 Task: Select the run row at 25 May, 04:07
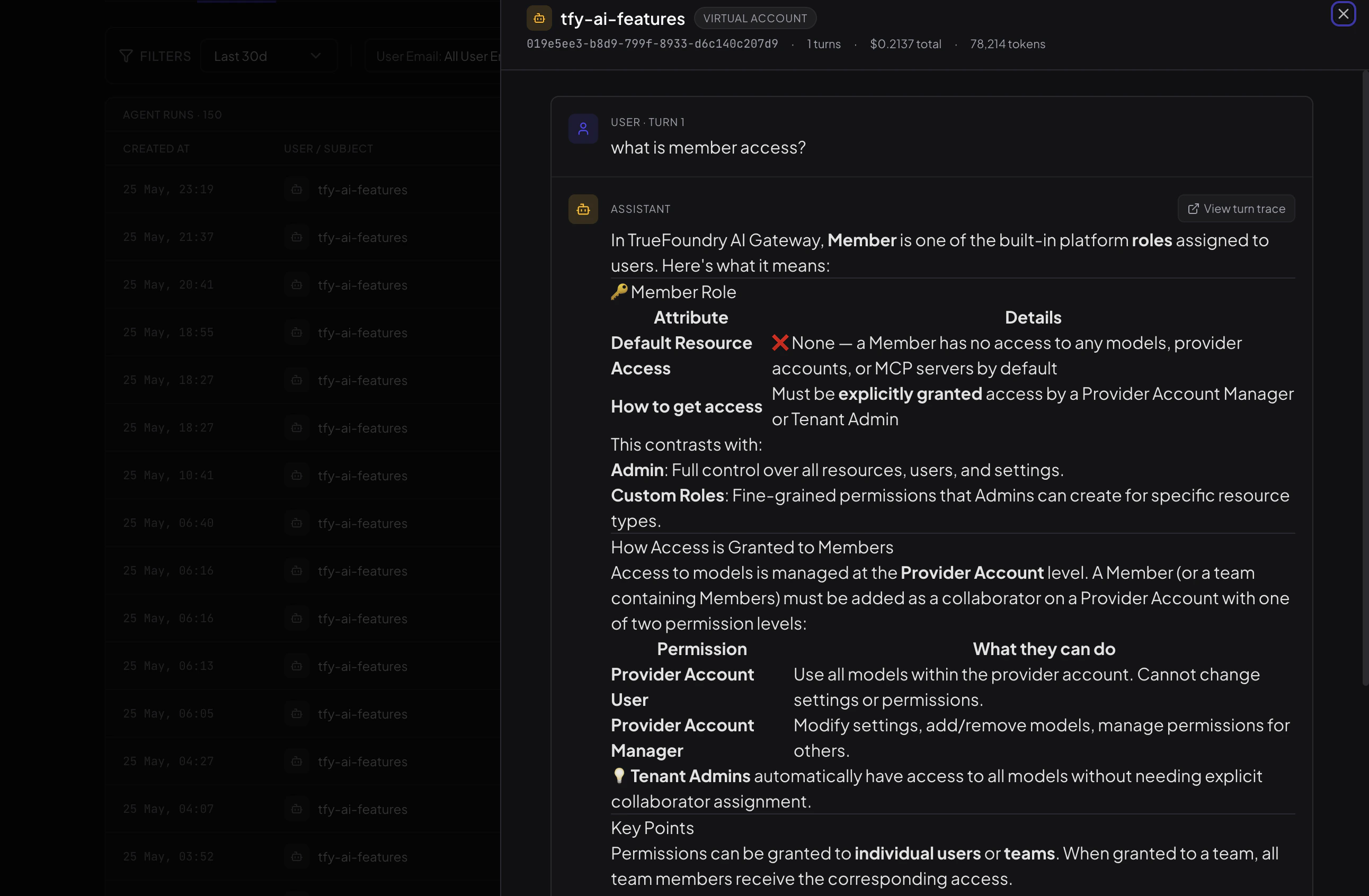click(303, 809)
